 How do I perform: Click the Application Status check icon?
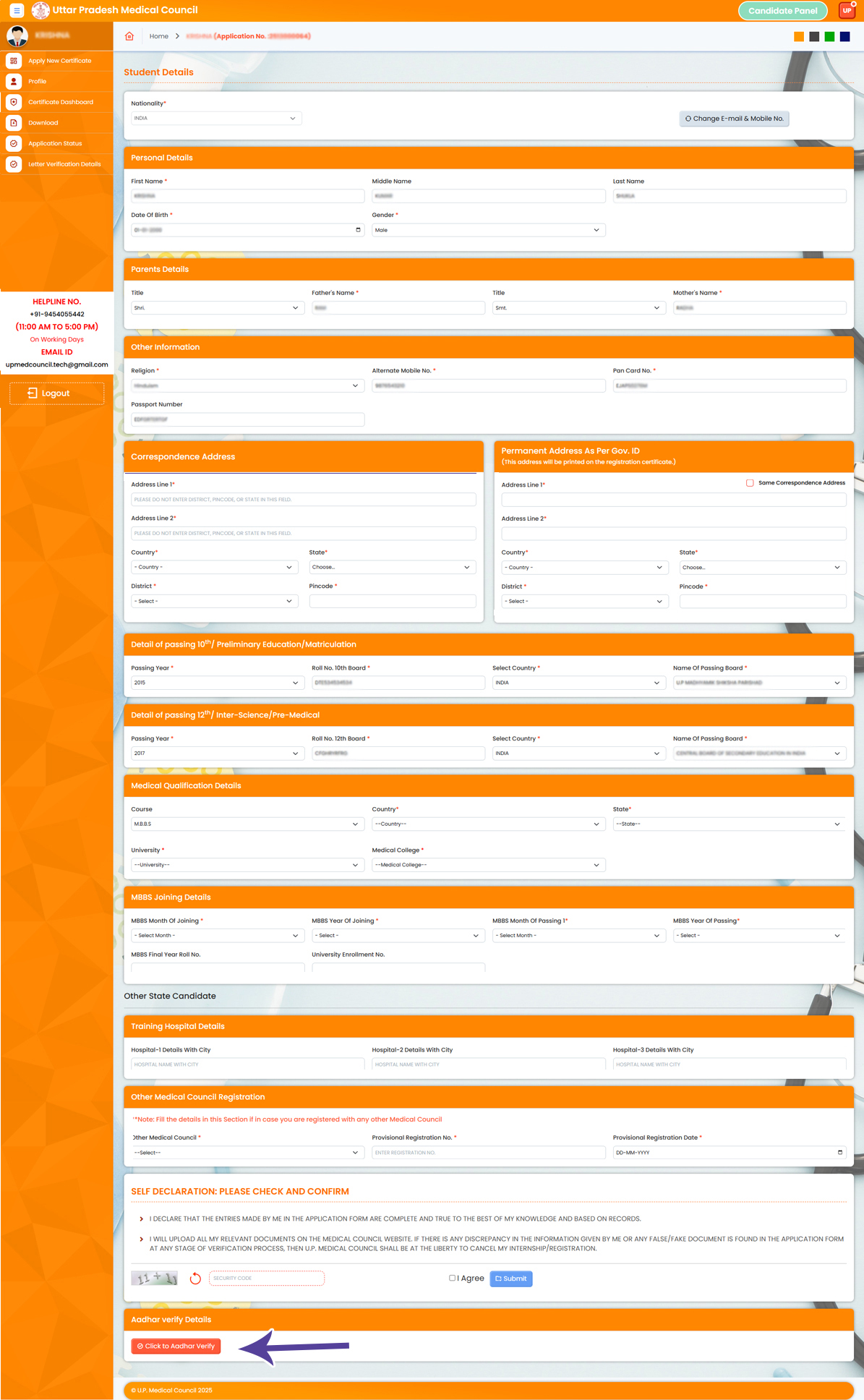14,143
